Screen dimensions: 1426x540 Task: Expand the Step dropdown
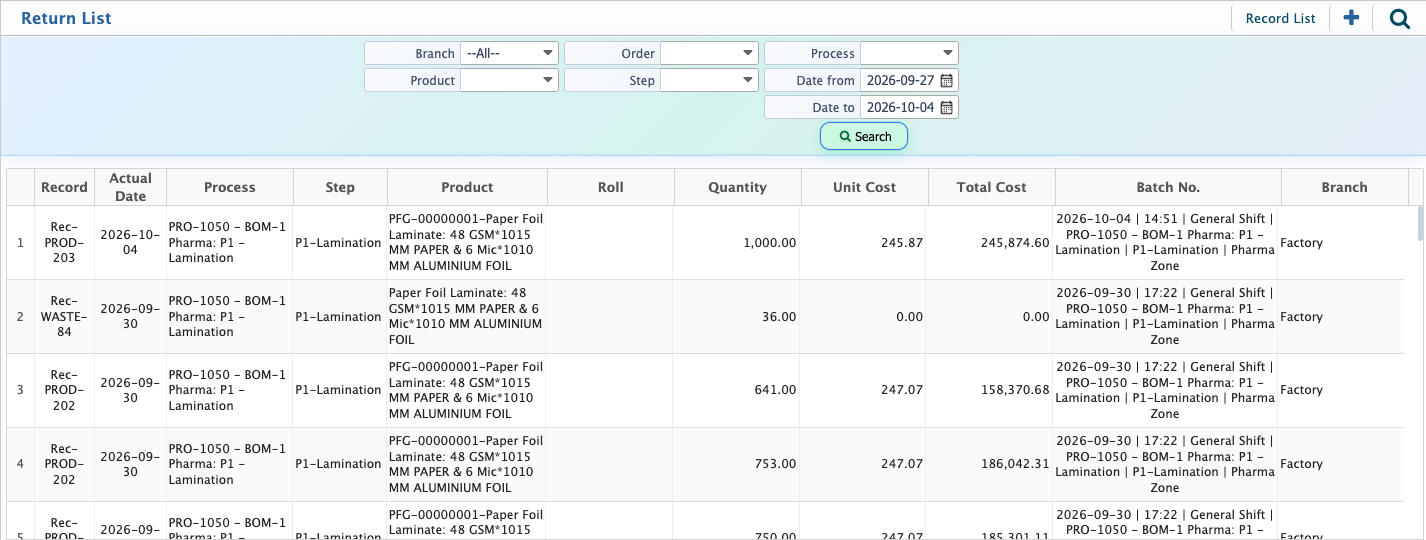pyautogui.click(x=709, y=80)
